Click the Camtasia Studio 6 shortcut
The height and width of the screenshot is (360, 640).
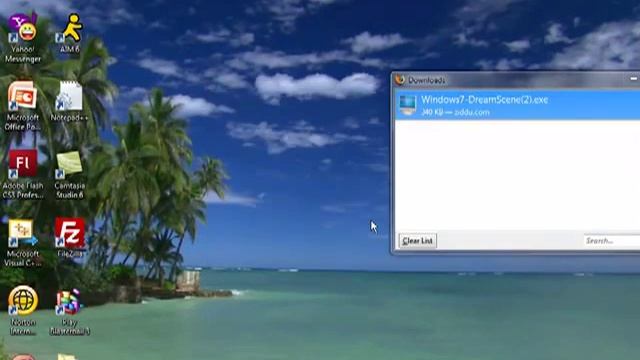tap(69, 174)
